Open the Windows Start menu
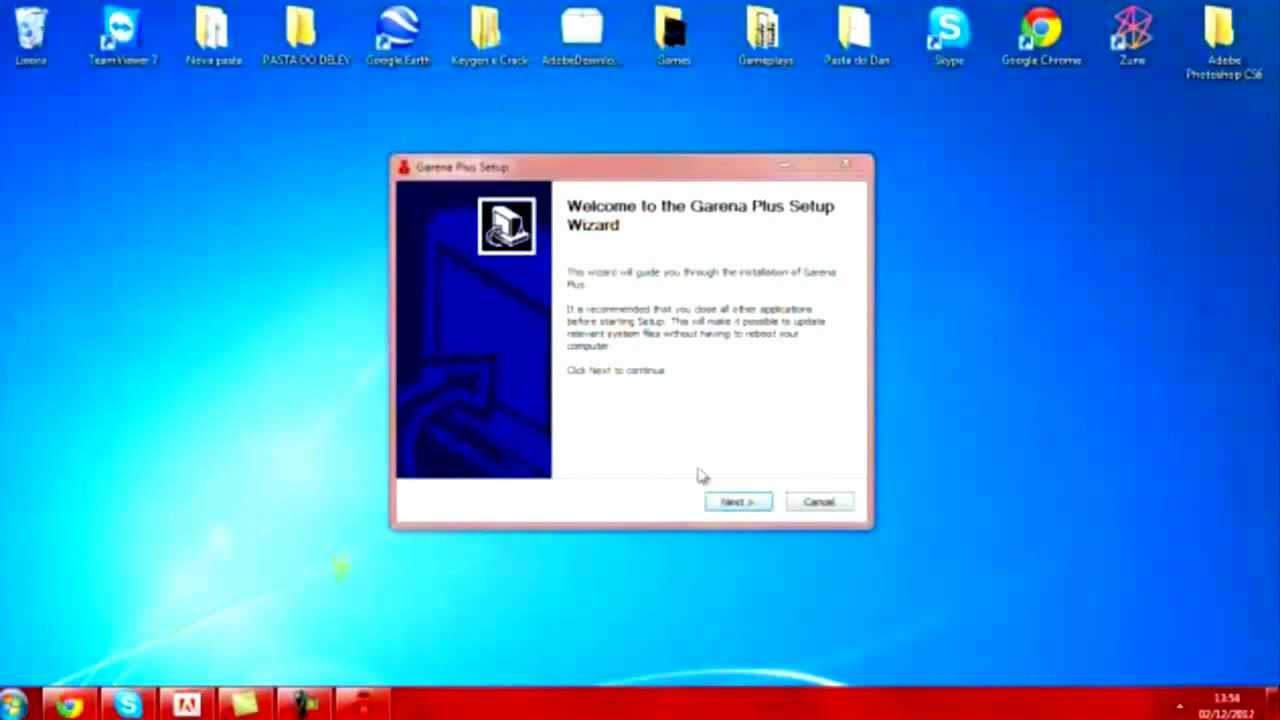 click(x=12, y=704)
